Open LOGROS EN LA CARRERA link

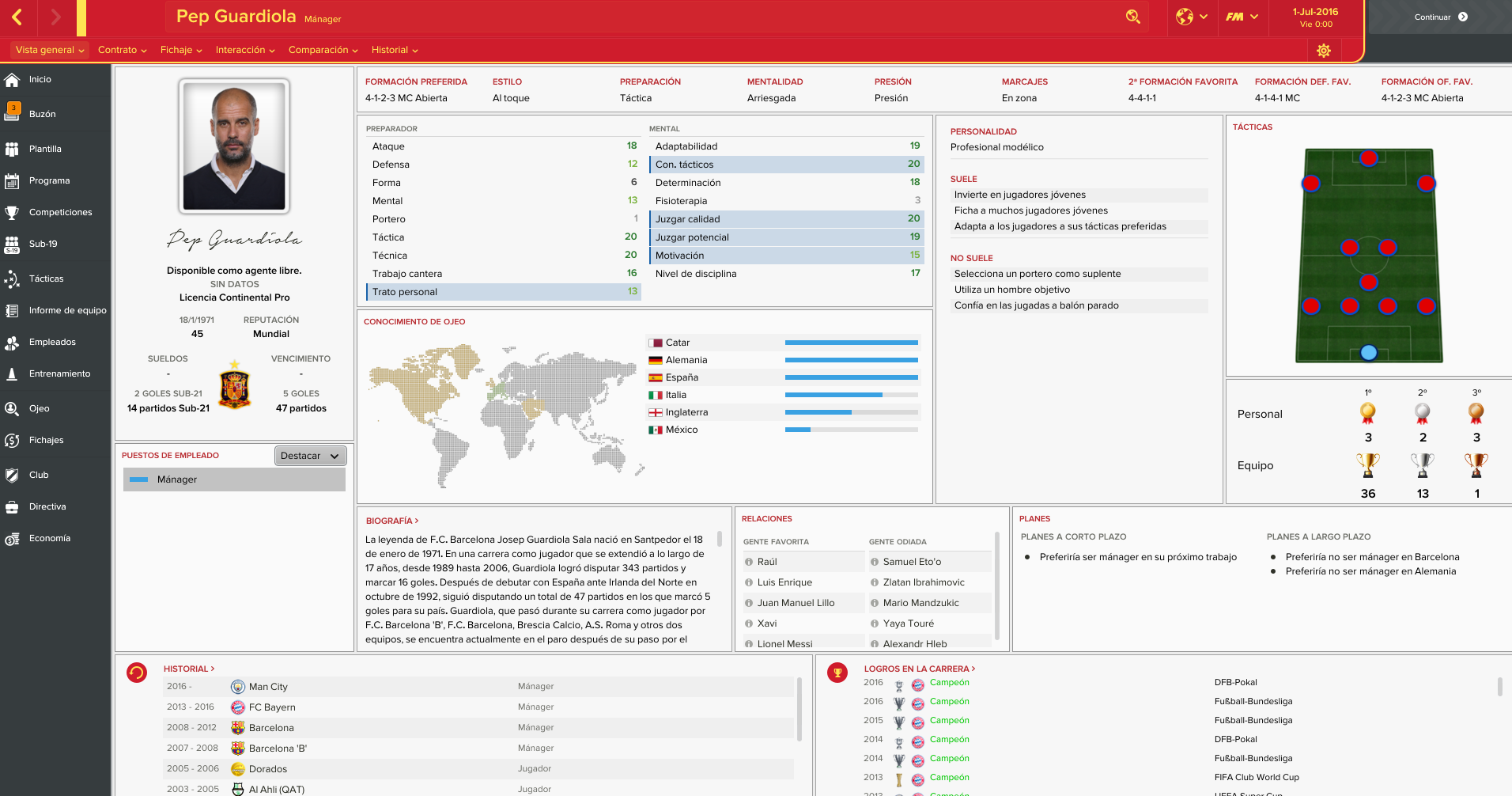click(920, 669)
